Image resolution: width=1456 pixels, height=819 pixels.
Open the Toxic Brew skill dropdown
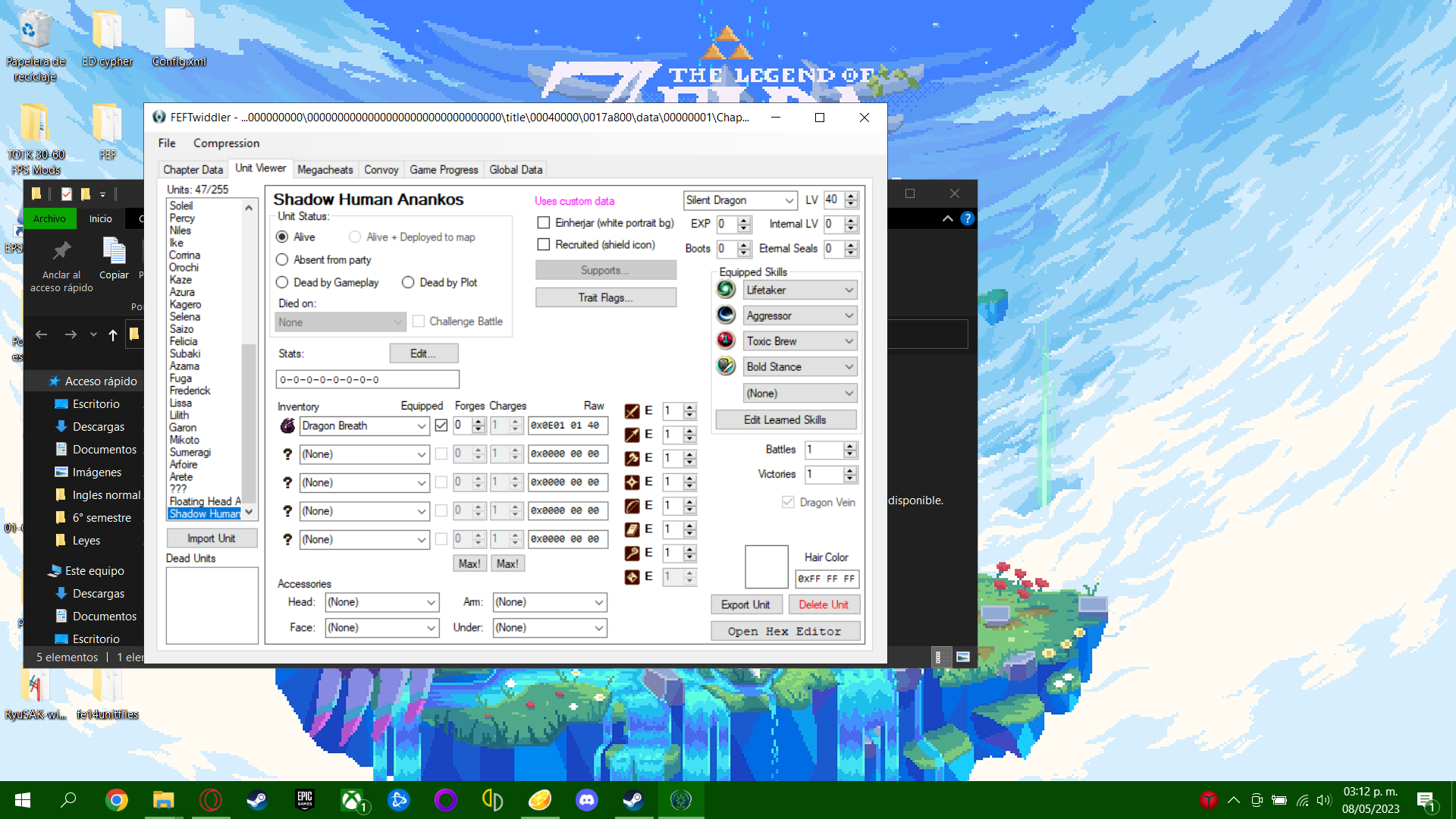point(800,341)
